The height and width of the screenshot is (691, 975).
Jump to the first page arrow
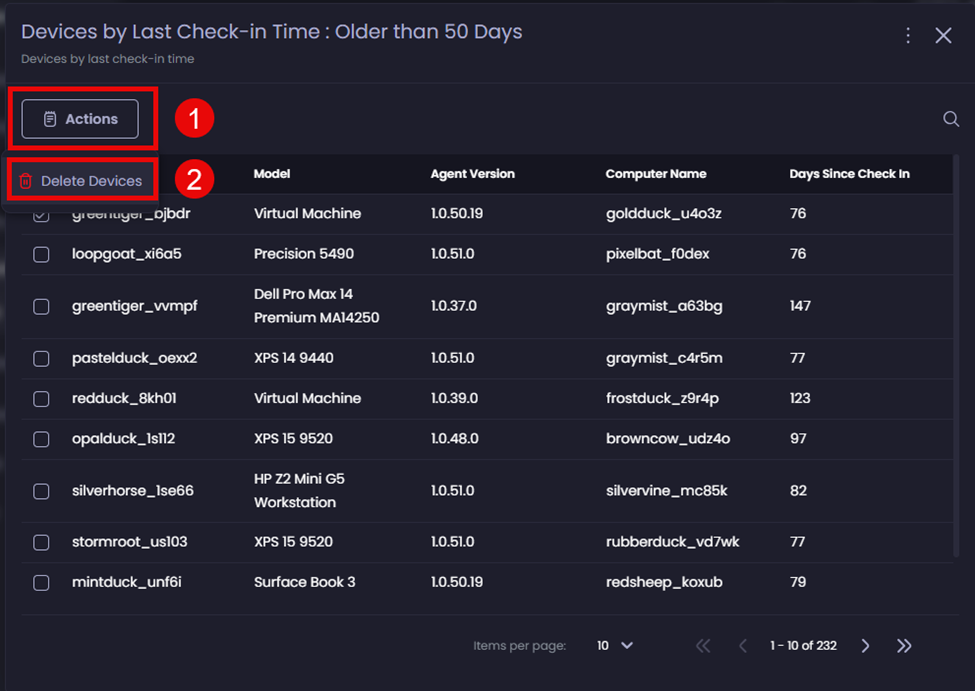(x=703, y=646)
